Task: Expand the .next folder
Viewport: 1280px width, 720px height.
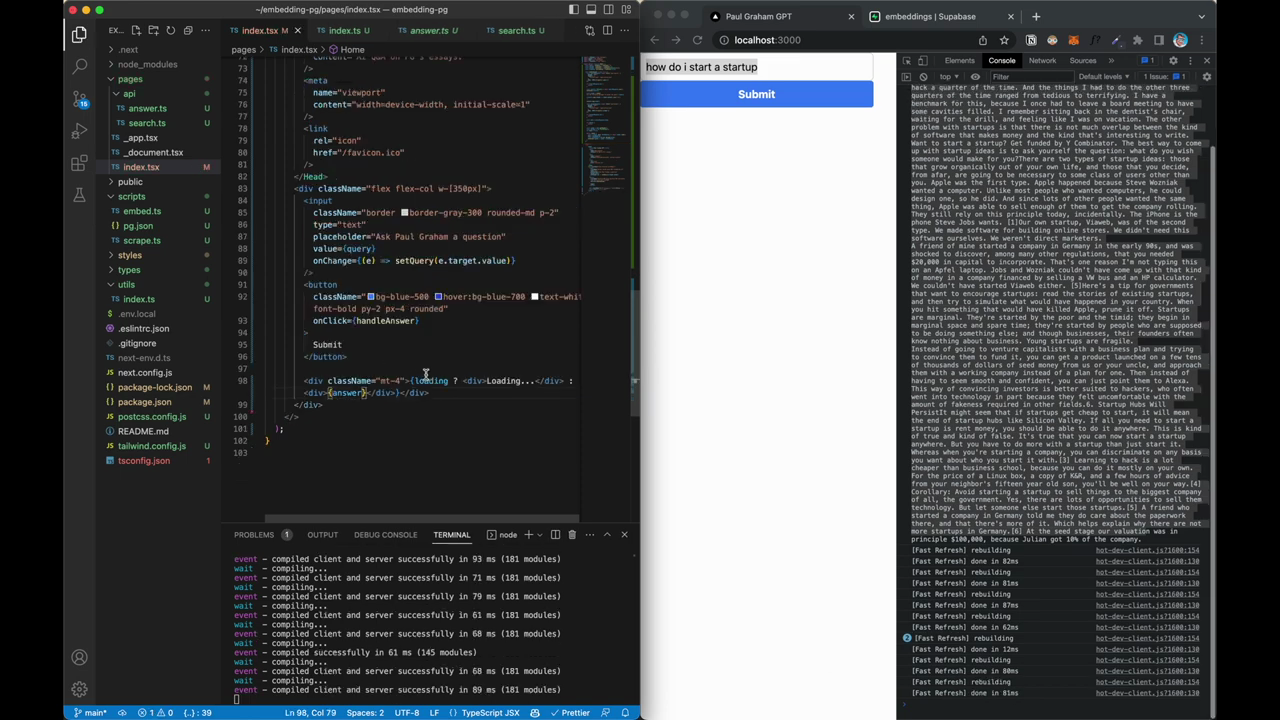Action: point(128,50)
